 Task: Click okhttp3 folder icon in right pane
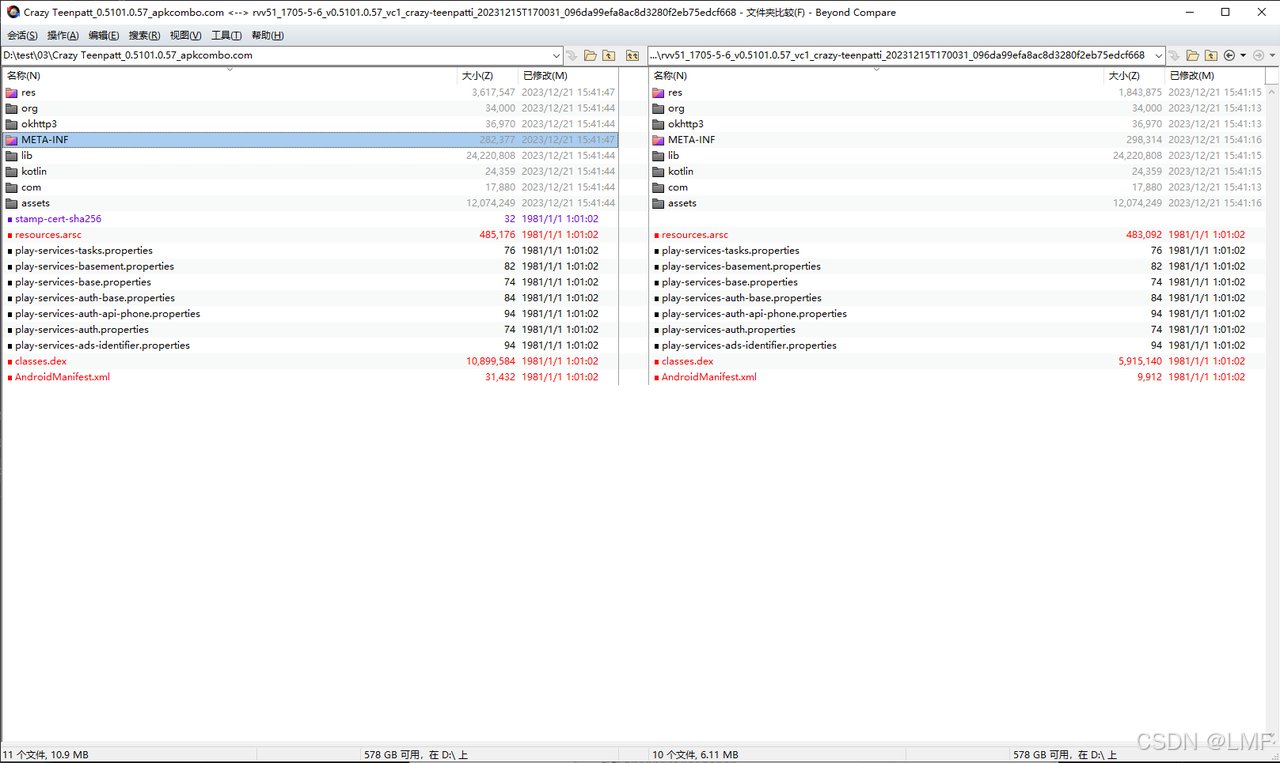(x=658, y=124)
